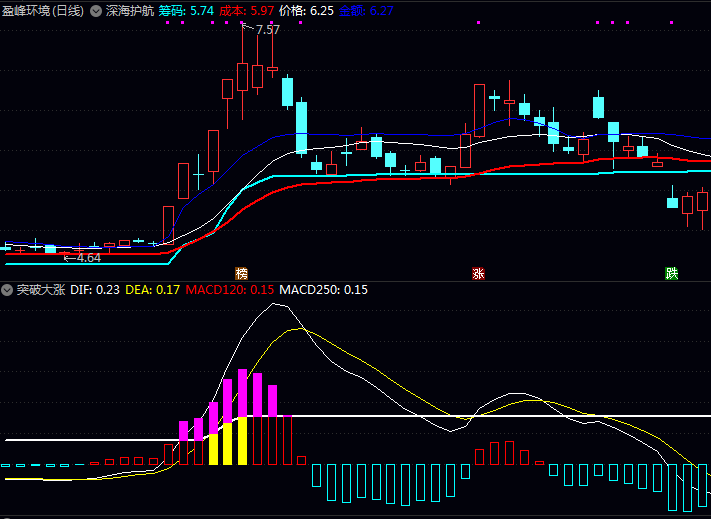The height and width of the screenshot is (519, 711).
Task: Click the red 涨 event marker icon
Action: 478,273
